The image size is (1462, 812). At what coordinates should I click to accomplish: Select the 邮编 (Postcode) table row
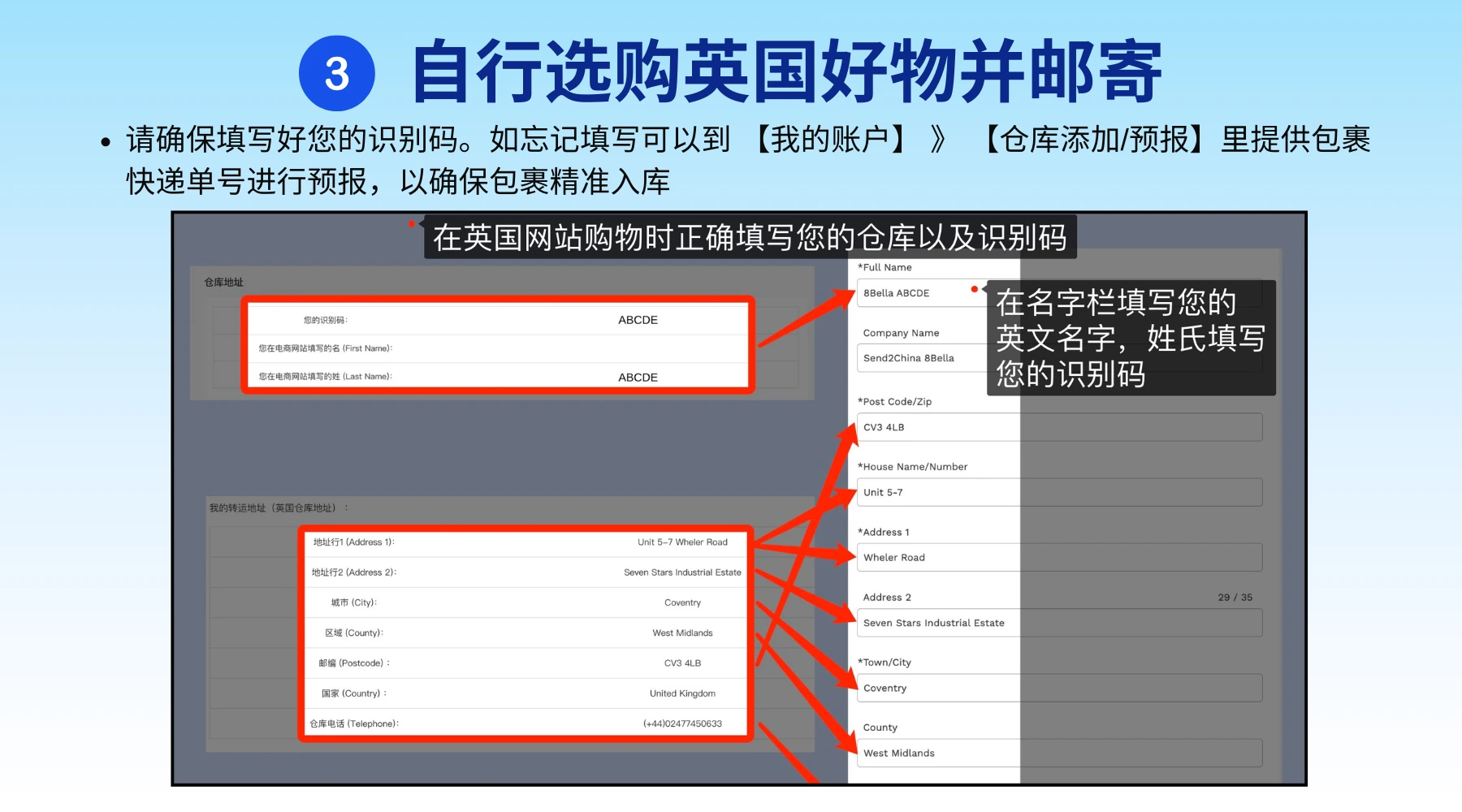526,663
